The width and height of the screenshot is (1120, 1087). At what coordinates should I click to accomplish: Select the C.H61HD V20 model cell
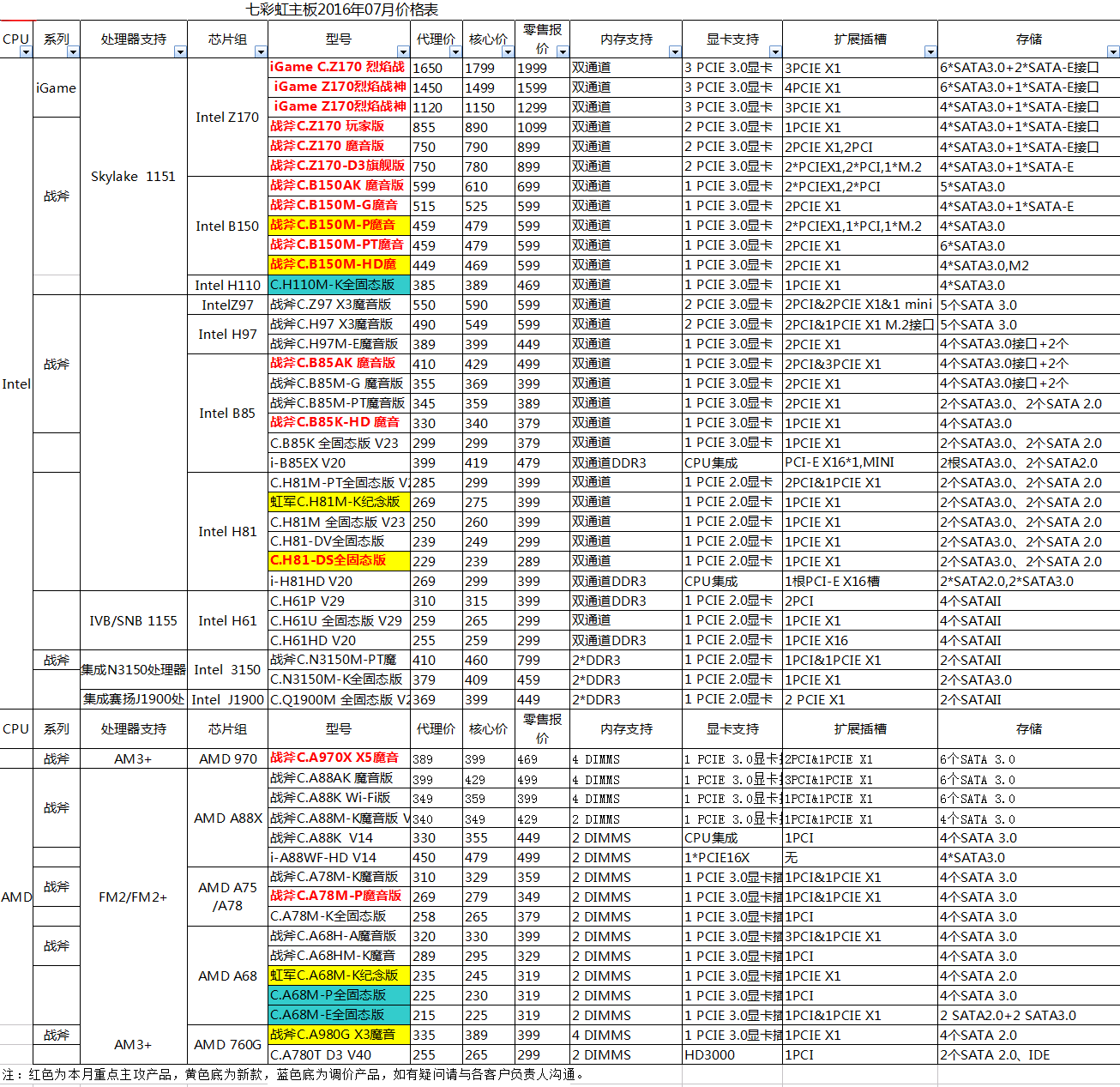(x=339, y=640)
